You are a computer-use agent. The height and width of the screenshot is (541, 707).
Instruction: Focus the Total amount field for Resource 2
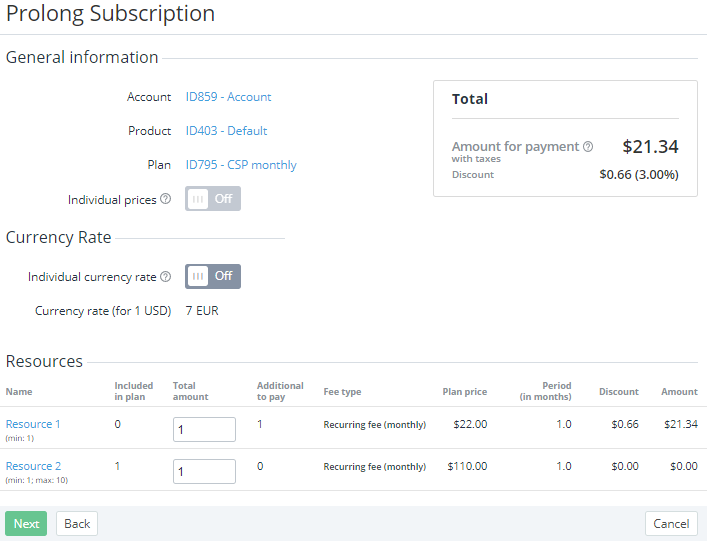[204, 472]
